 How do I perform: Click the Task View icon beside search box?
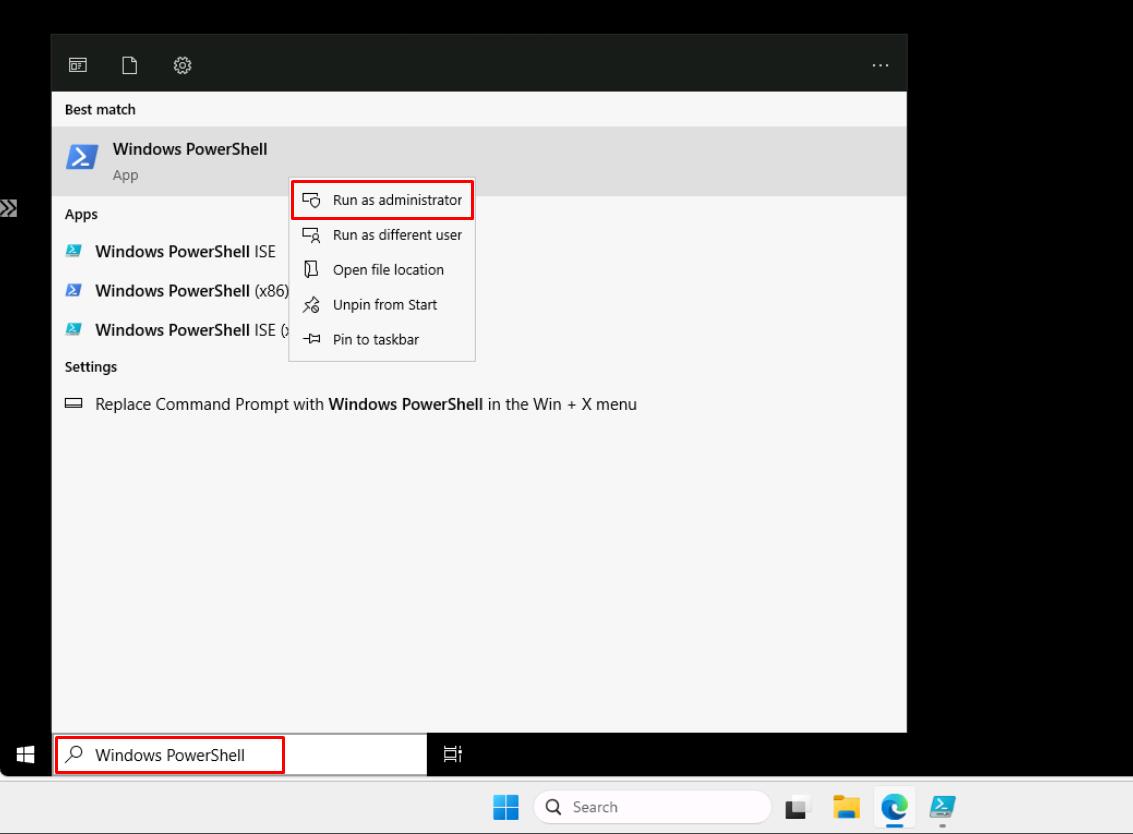pos(452,755)
